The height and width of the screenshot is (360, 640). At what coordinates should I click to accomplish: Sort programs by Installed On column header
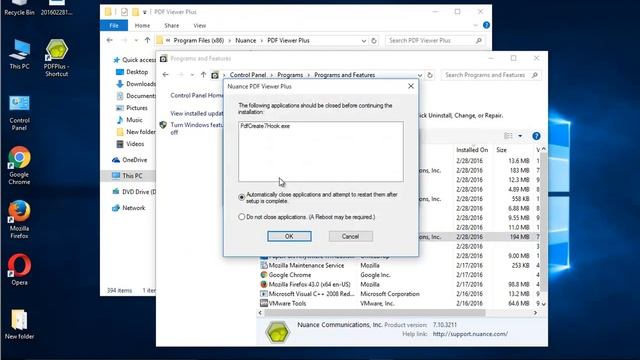(x=472, y=150)
